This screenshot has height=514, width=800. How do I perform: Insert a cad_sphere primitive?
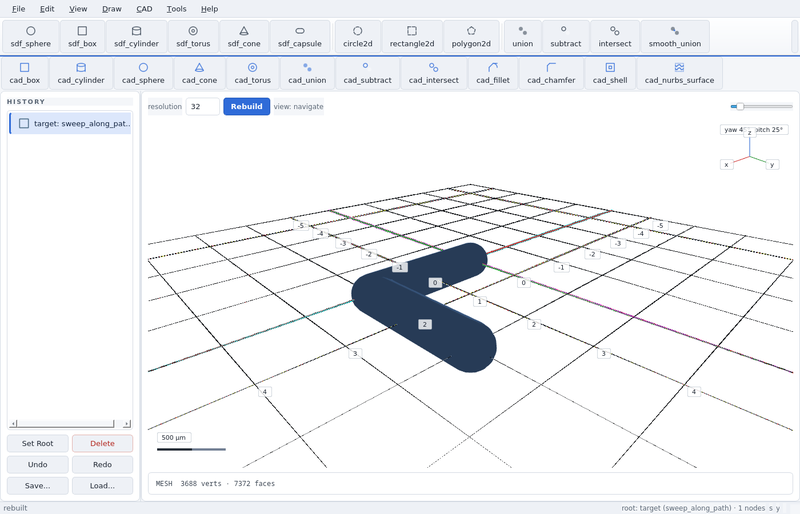pyautogui.click(x=143, y=74)
